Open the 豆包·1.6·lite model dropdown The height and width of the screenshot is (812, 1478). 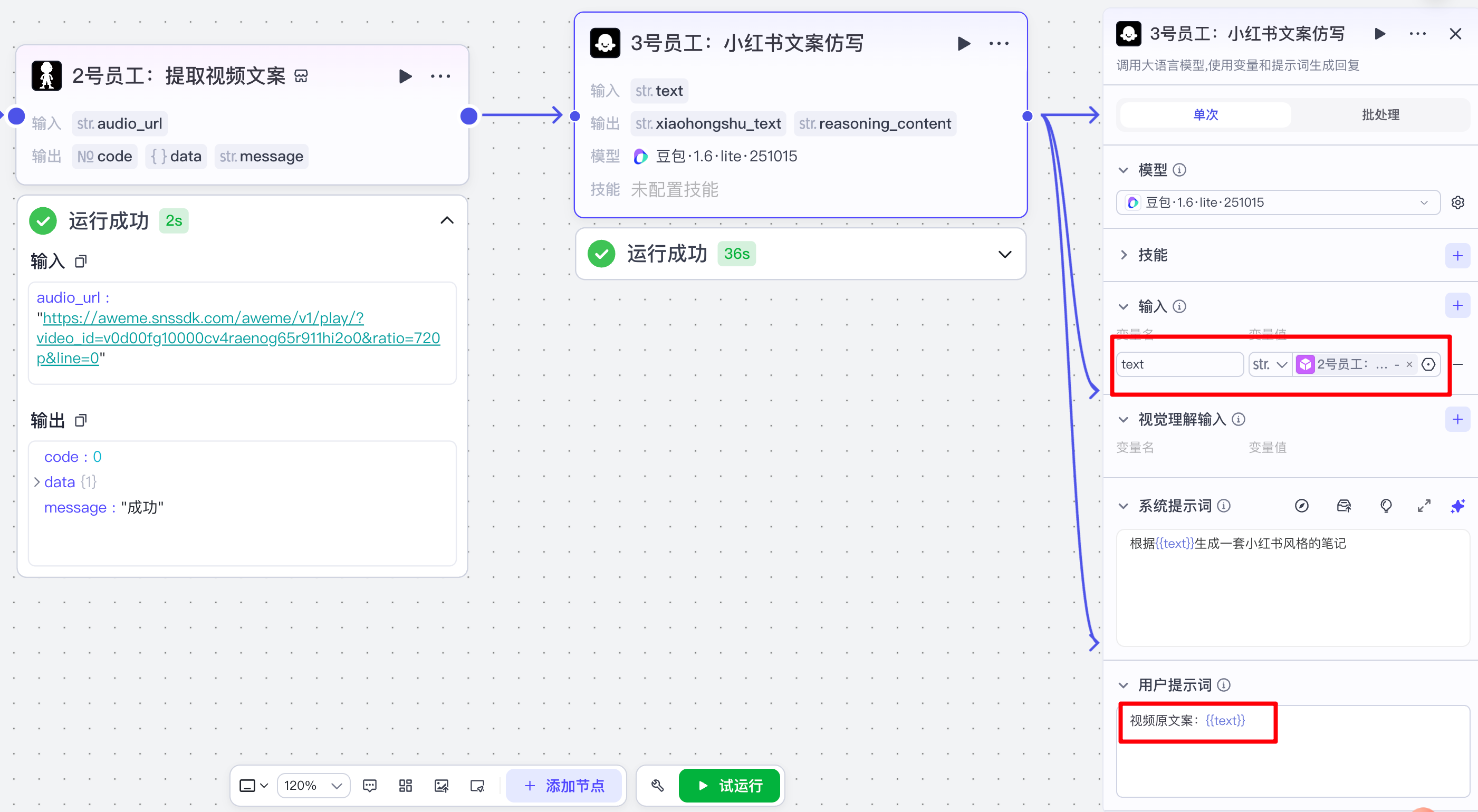click(1277, 202)
